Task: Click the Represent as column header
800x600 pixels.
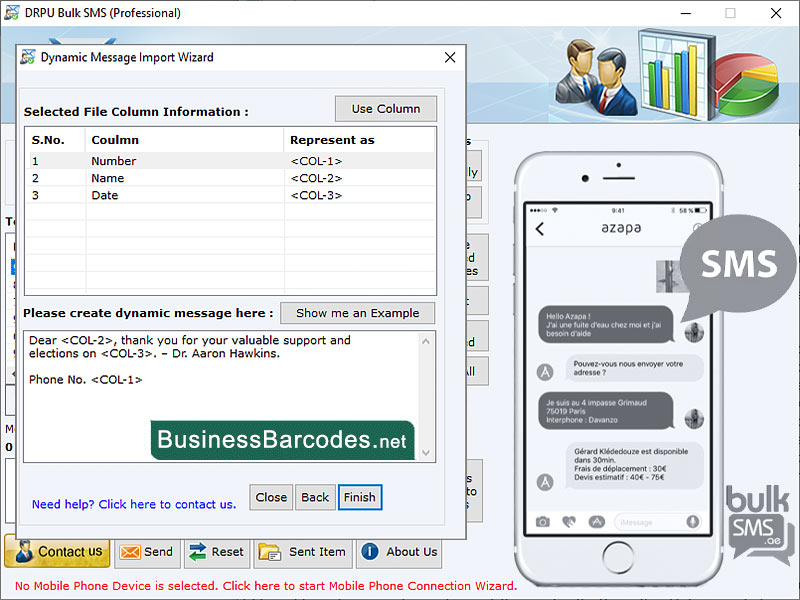Action: 359,140
